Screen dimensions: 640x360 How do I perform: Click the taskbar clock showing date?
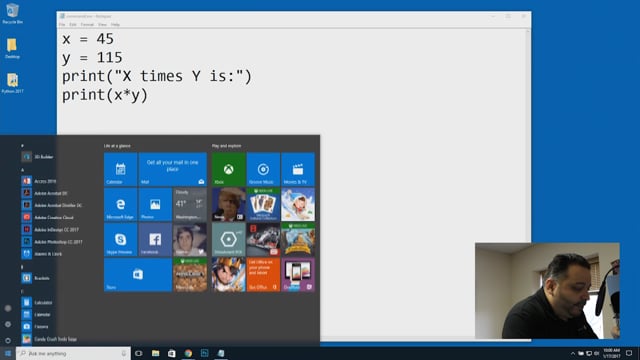point(611,353)
